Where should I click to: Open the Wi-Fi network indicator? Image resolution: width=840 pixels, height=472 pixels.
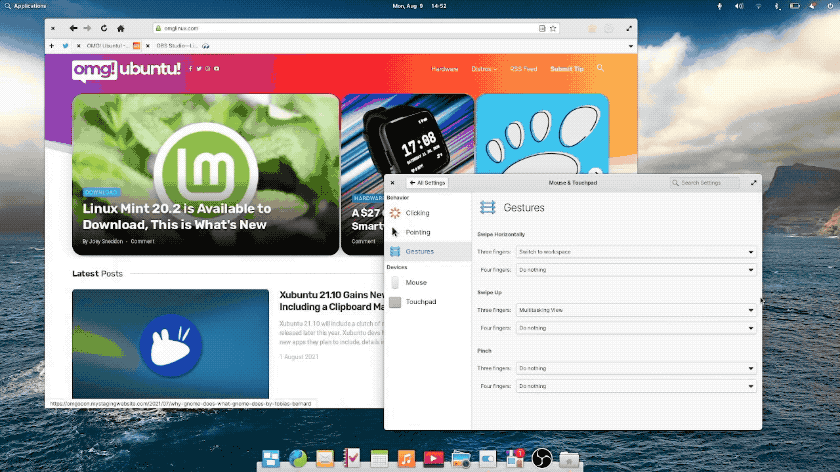758,6
